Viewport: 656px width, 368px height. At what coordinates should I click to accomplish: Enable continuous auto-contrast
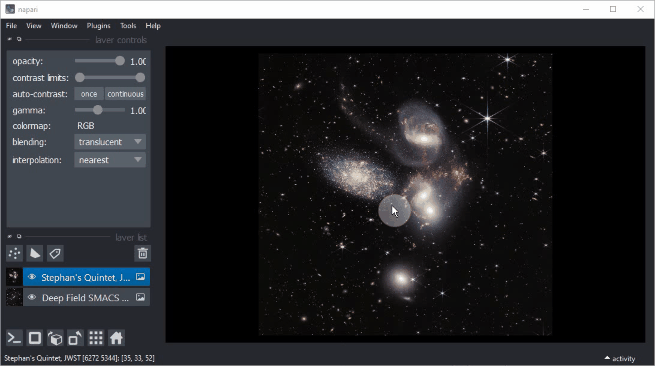pos(126,94)
